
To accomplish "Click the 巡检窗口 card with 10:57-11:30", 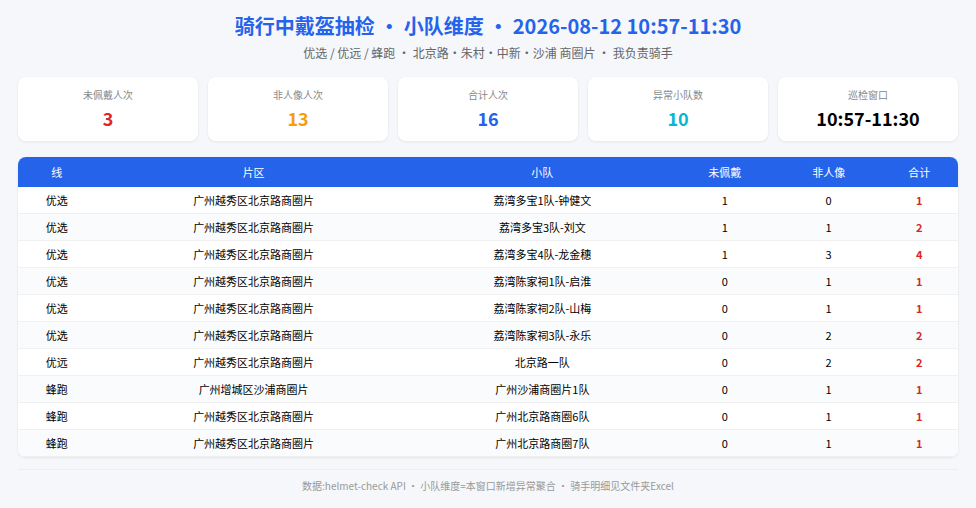I will point(868,109).
